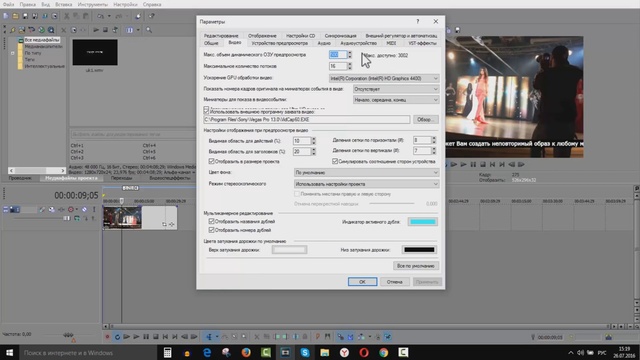640x360 pixels.
Task: Open GPU acceleration dropdown (Intel HD Graphics 4400)
Action: tap(384, 78)
